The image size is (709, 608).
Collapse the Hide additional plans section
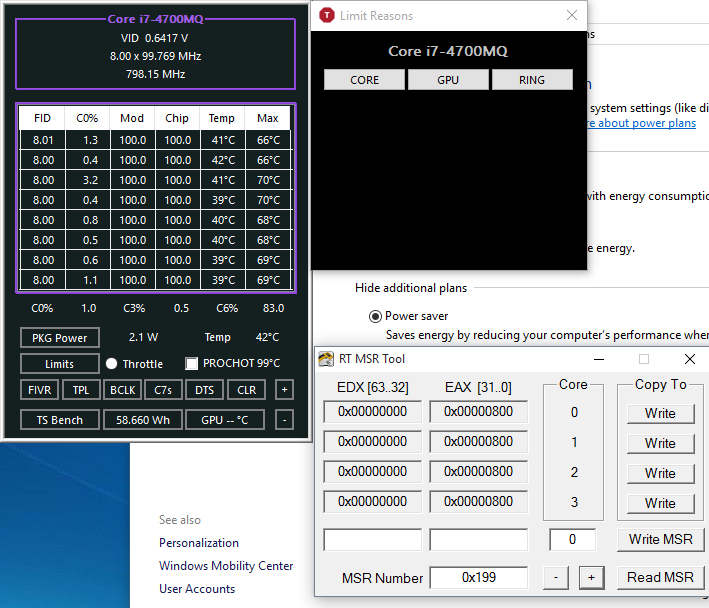[x=410, y=288]
